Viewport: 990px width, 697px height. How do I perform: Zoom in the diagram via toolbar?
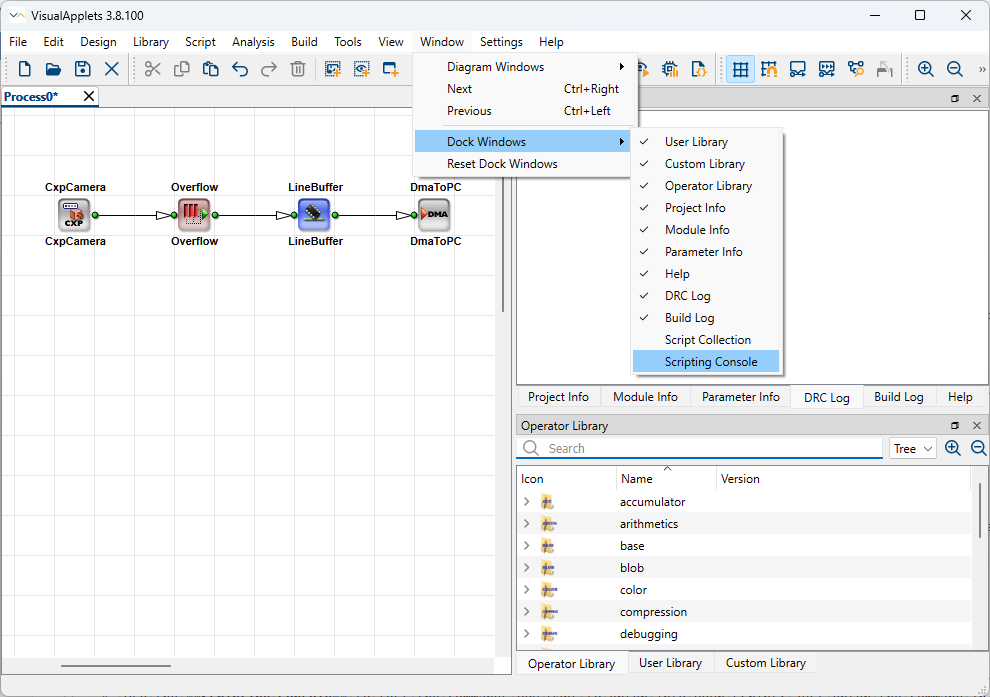926,69
